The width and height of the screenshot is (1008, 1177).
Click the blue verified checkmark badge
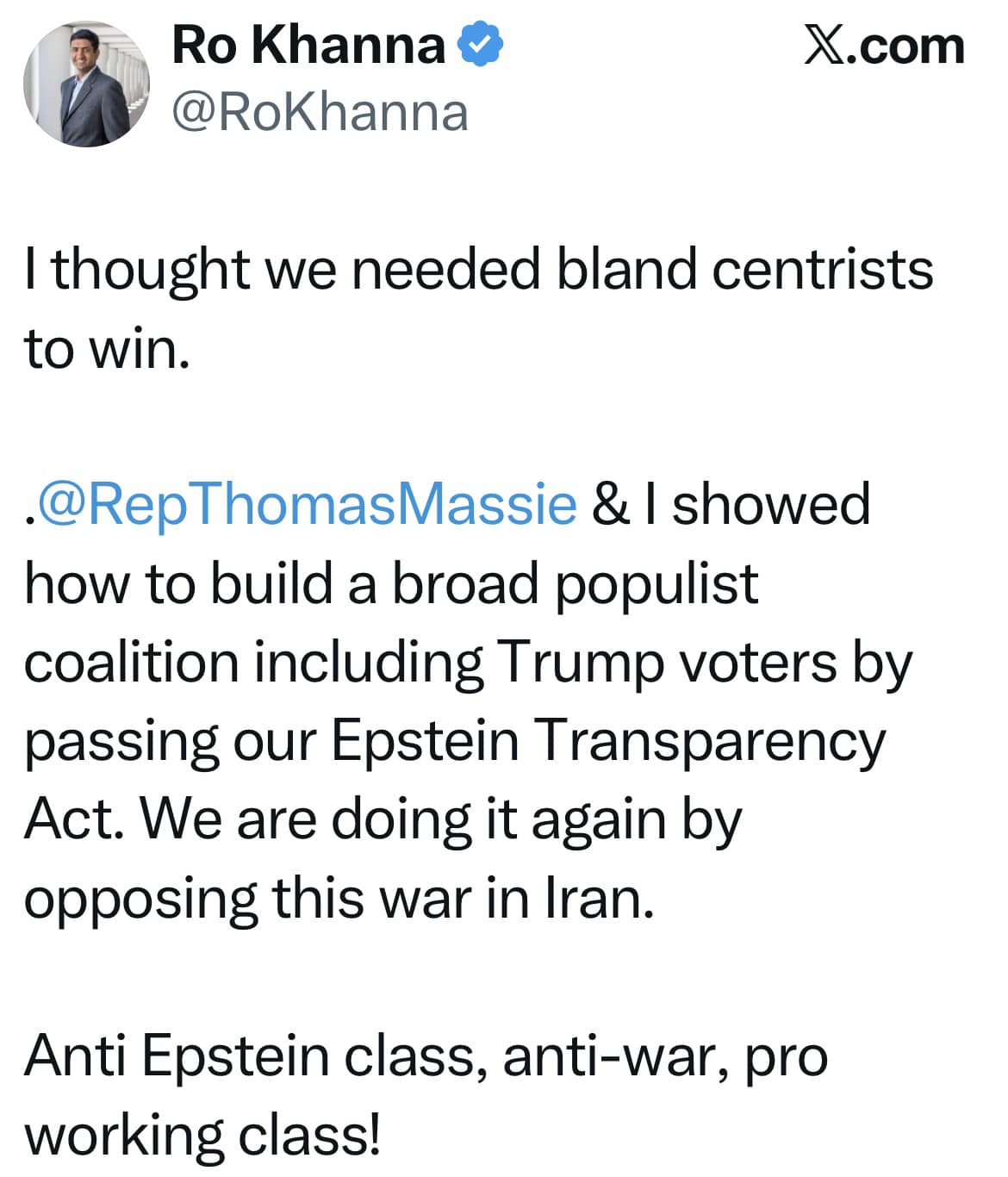(481, 46)
